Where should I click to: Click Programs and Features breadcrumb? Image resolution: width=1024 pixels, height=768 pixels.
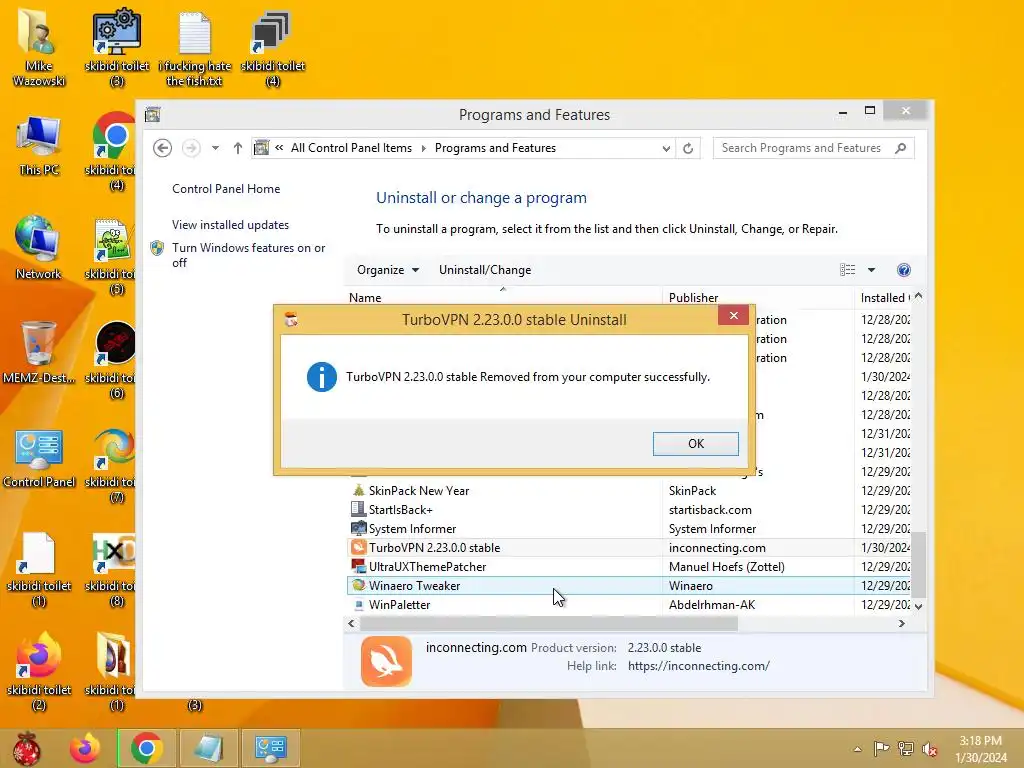click(495, 148)
